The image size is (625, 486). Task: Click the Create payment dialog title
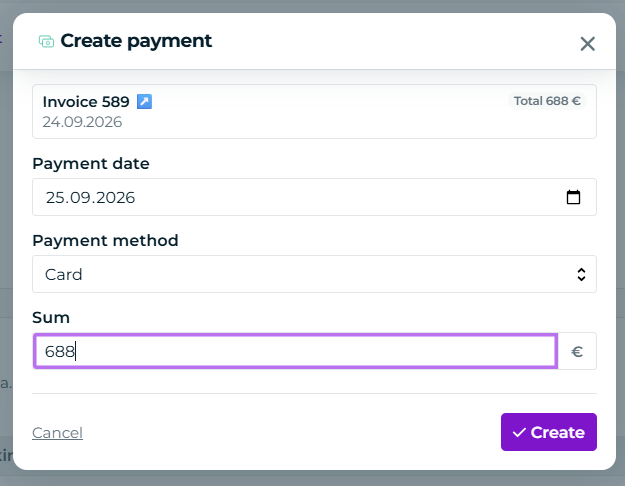click(x=136, y=41)
